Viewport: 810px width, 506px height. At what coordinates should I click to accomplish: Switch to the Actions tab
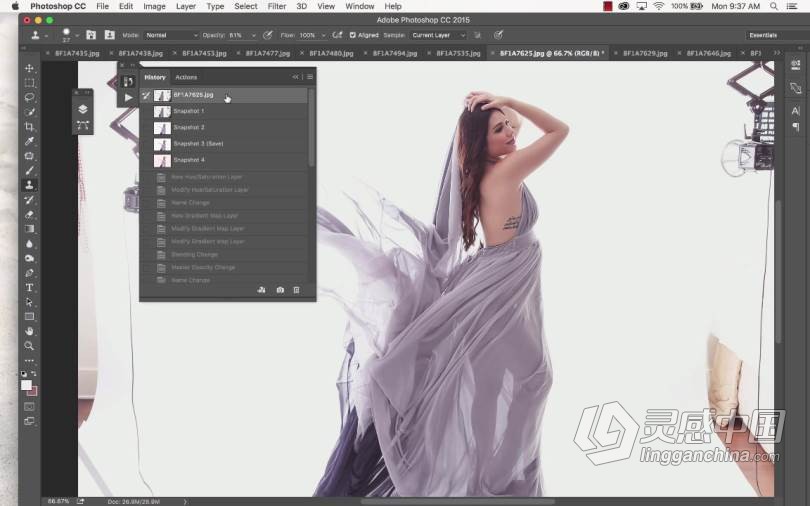tap(186, 77)
